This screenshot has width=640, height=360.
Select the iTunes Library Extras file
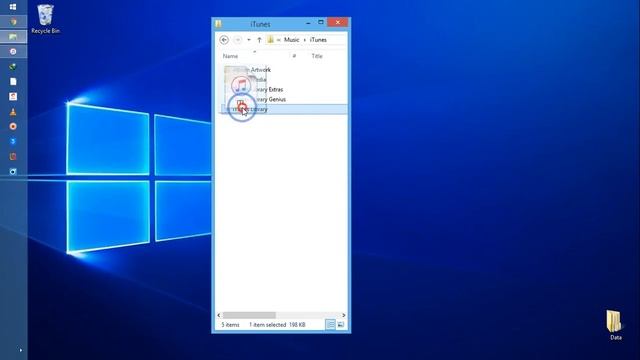[284, 89]
